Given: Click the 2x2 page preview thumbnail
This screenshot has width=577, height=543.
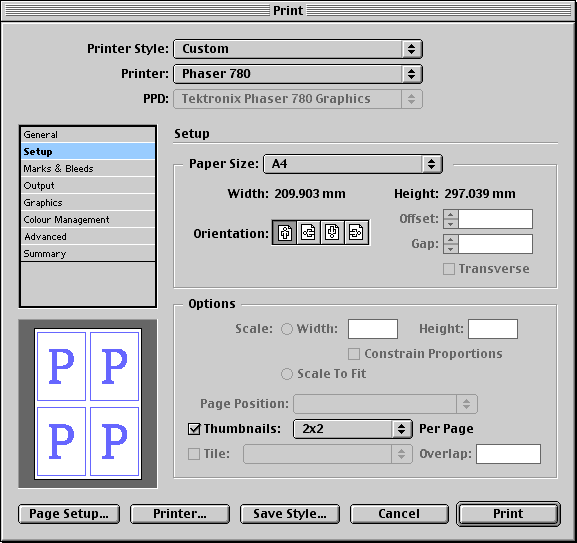Looking at the screenshot, I should tap(88, 404).
